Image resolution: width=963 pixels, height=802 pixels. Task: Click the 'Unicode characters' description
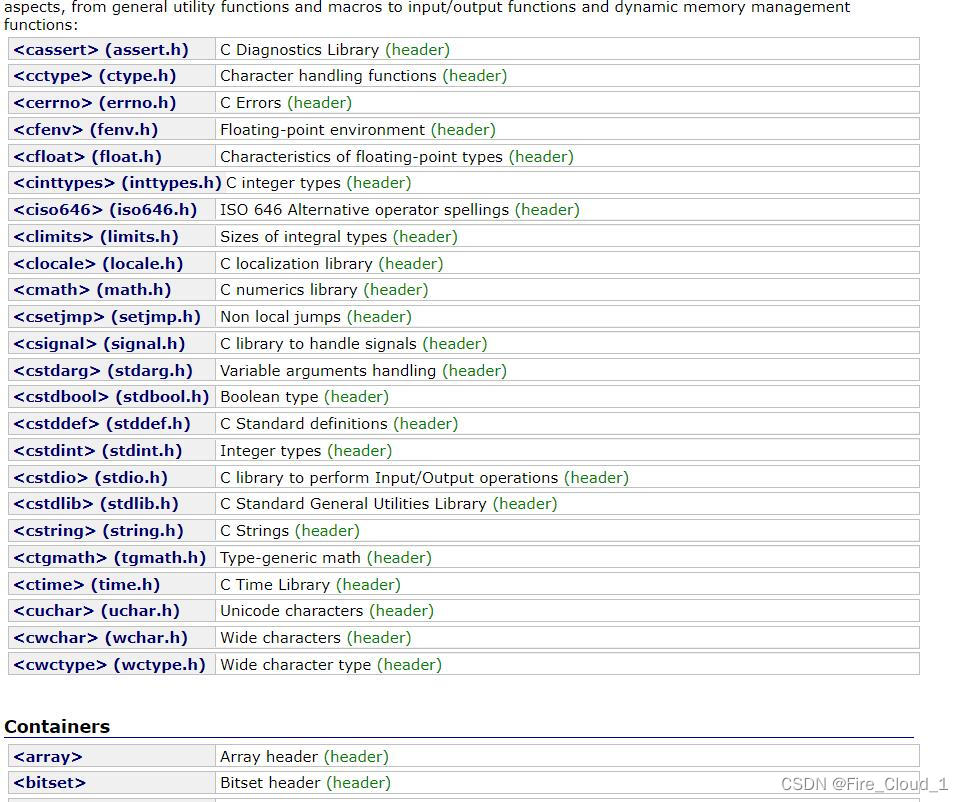coord(292,611)
